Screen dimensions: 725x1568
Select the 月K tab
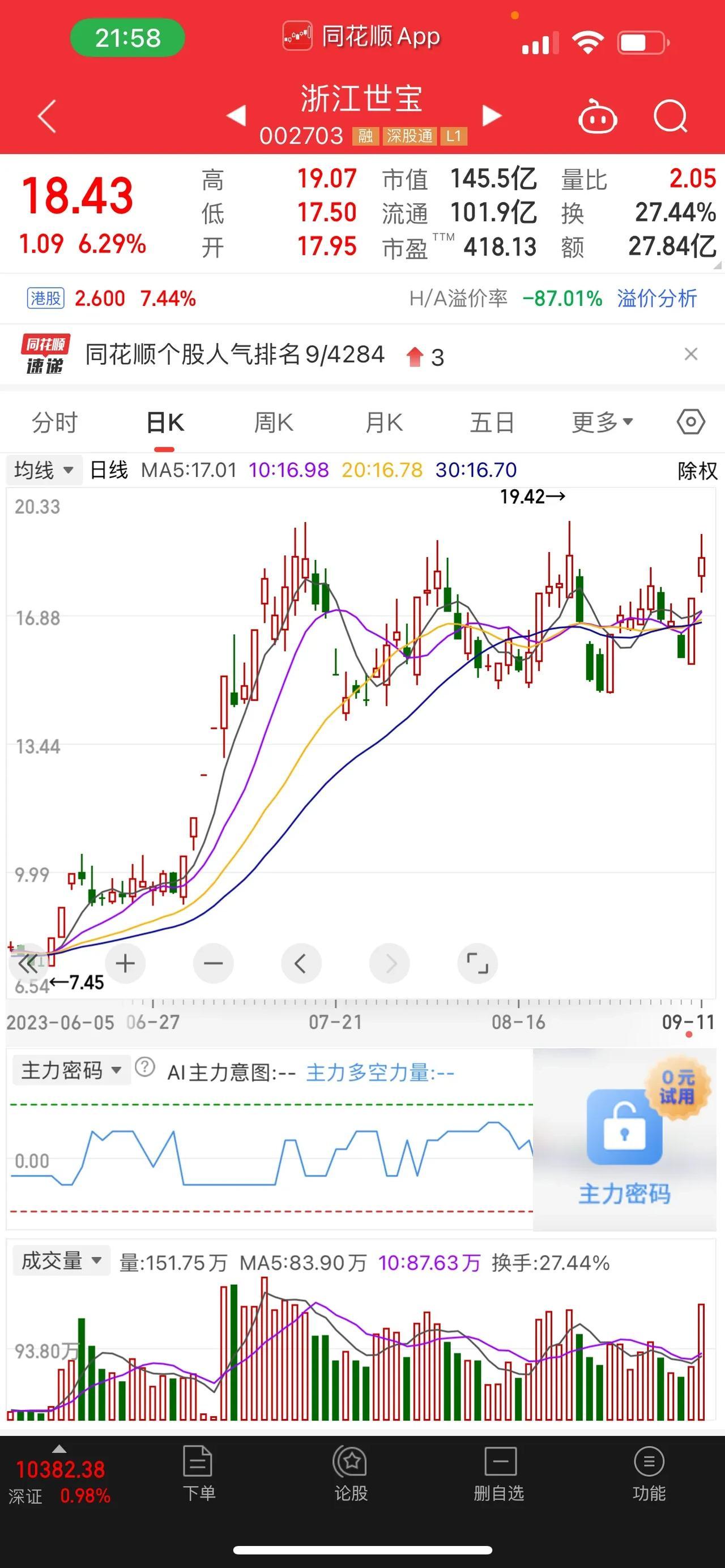pos(383,422)
